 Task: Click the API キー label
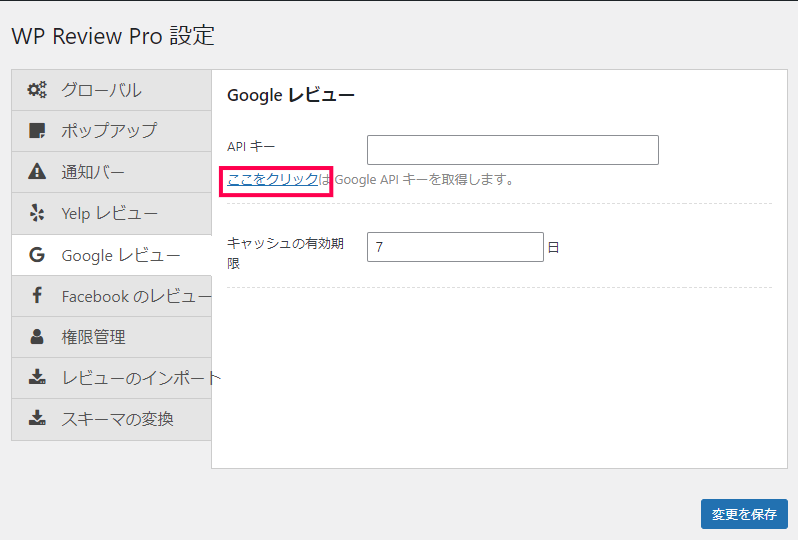(251, 146)
